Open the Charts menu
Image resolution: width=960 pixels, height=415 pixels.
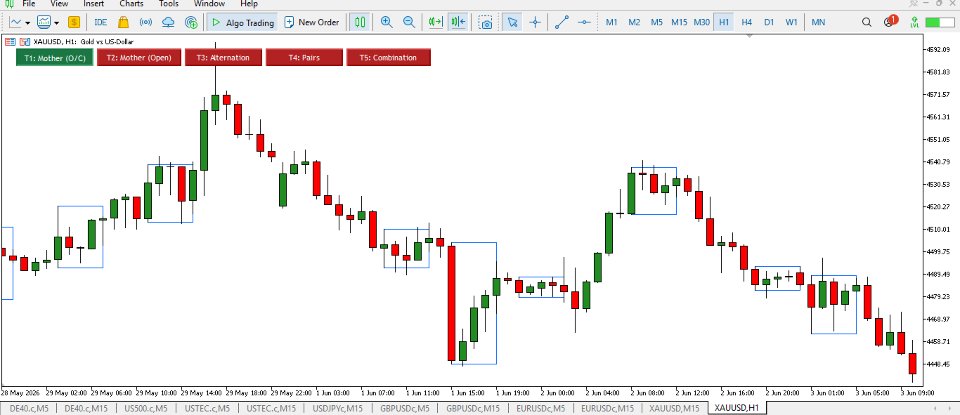(132, 4)
